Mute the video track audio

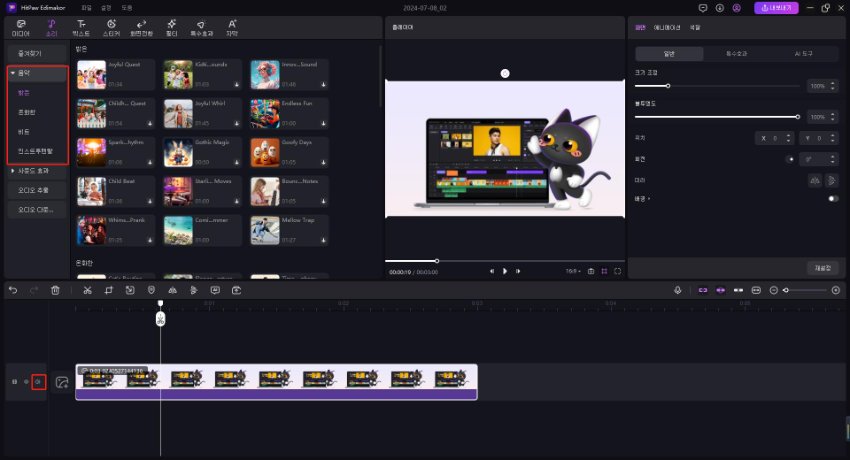[x=38, y=382]
